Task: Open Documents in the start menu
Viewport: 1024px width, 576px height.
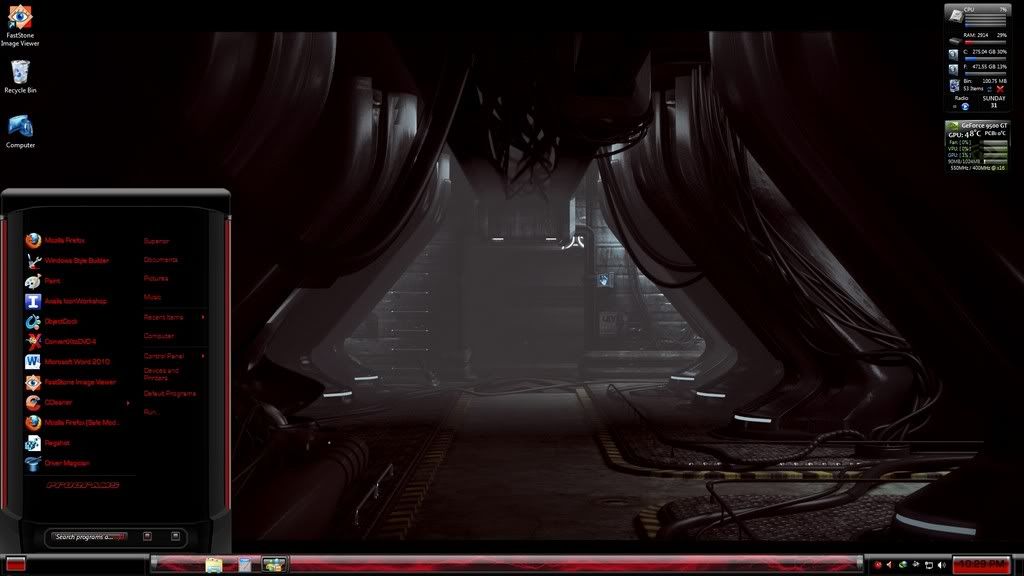Action: pyautogui.click(x=160, y=260)
